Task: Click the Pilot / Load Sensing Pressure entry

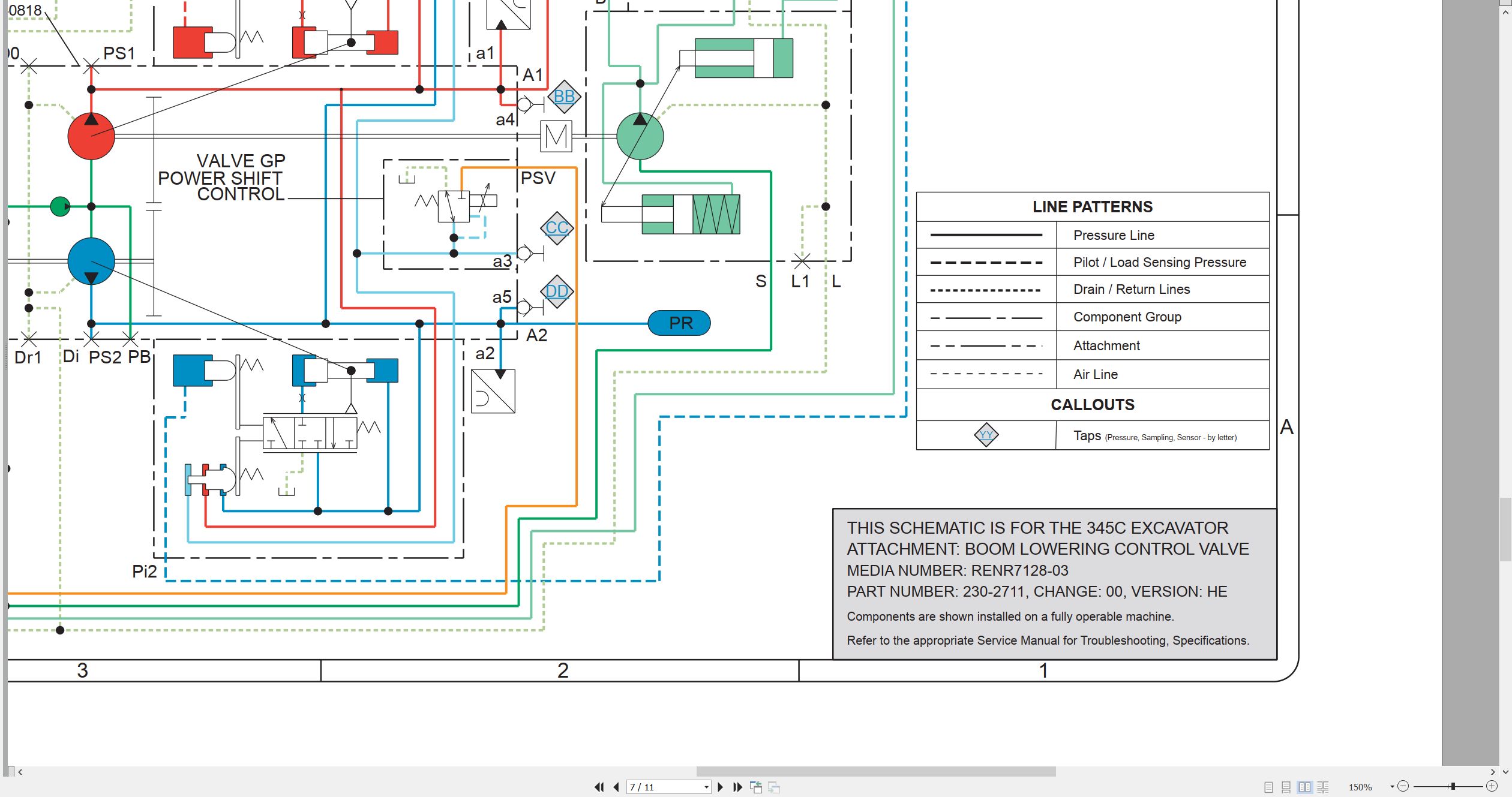Action: click(x=1159, y=262)
